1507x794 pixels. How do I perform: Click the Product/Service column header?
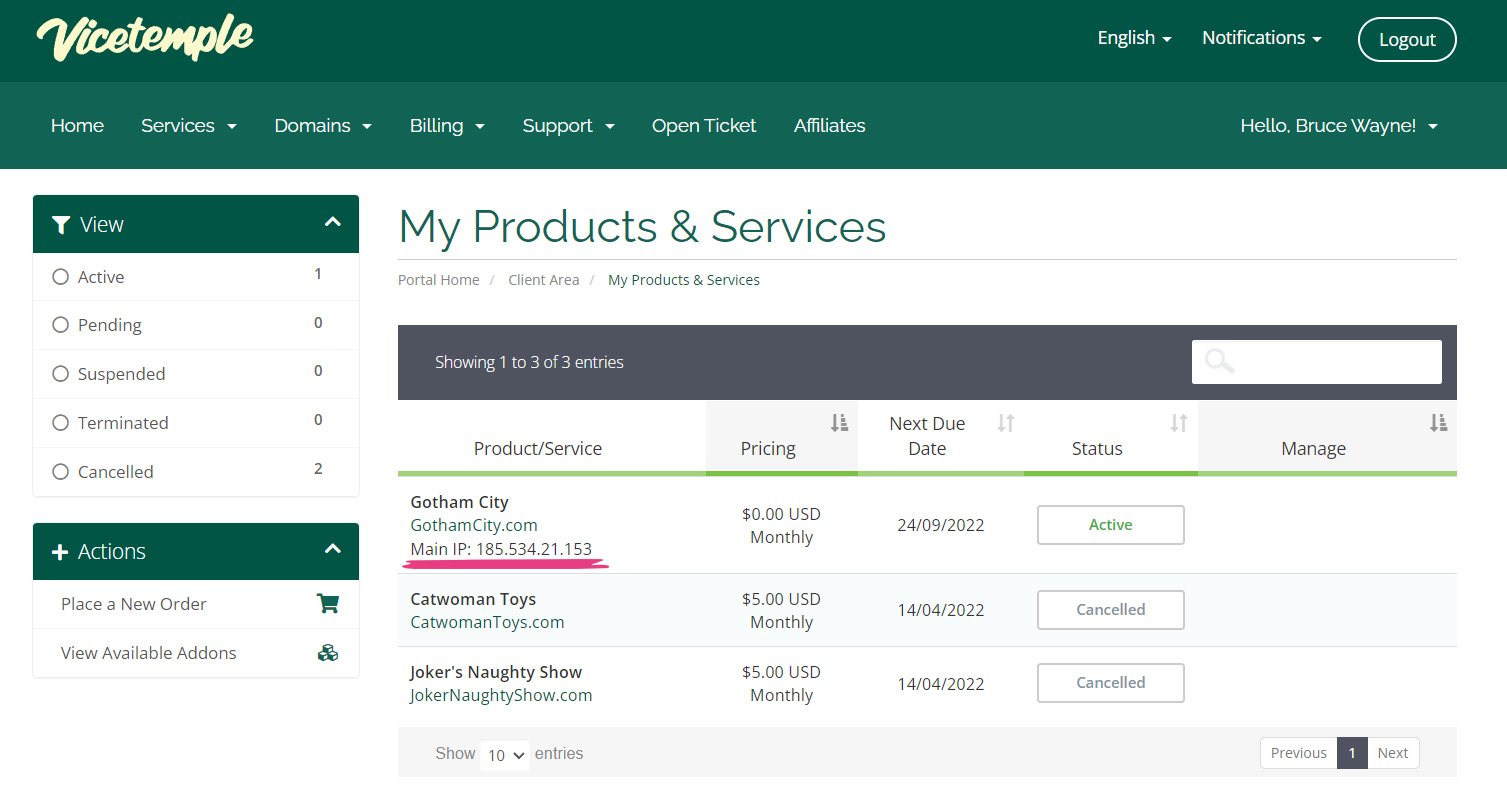pyautogui.click(x=538, y=449)
